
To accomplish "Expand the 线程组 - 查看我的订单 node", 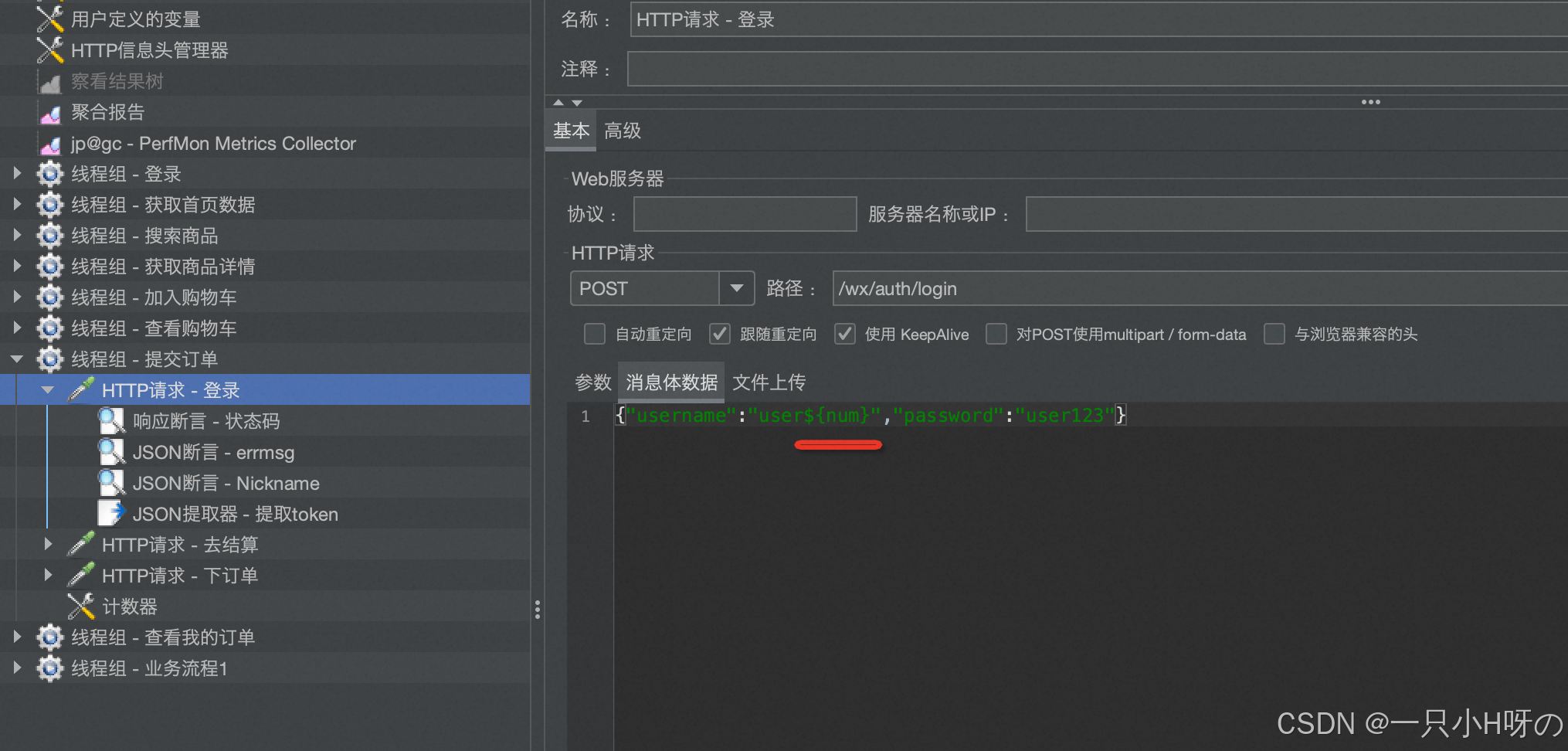I will coord(17,637).
